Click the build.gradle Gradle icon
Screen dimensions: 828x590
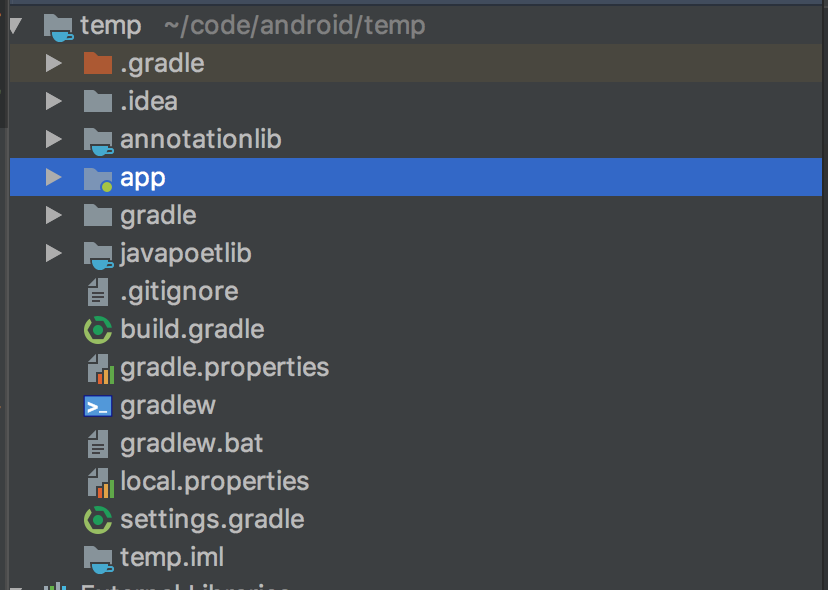point(97,329)
